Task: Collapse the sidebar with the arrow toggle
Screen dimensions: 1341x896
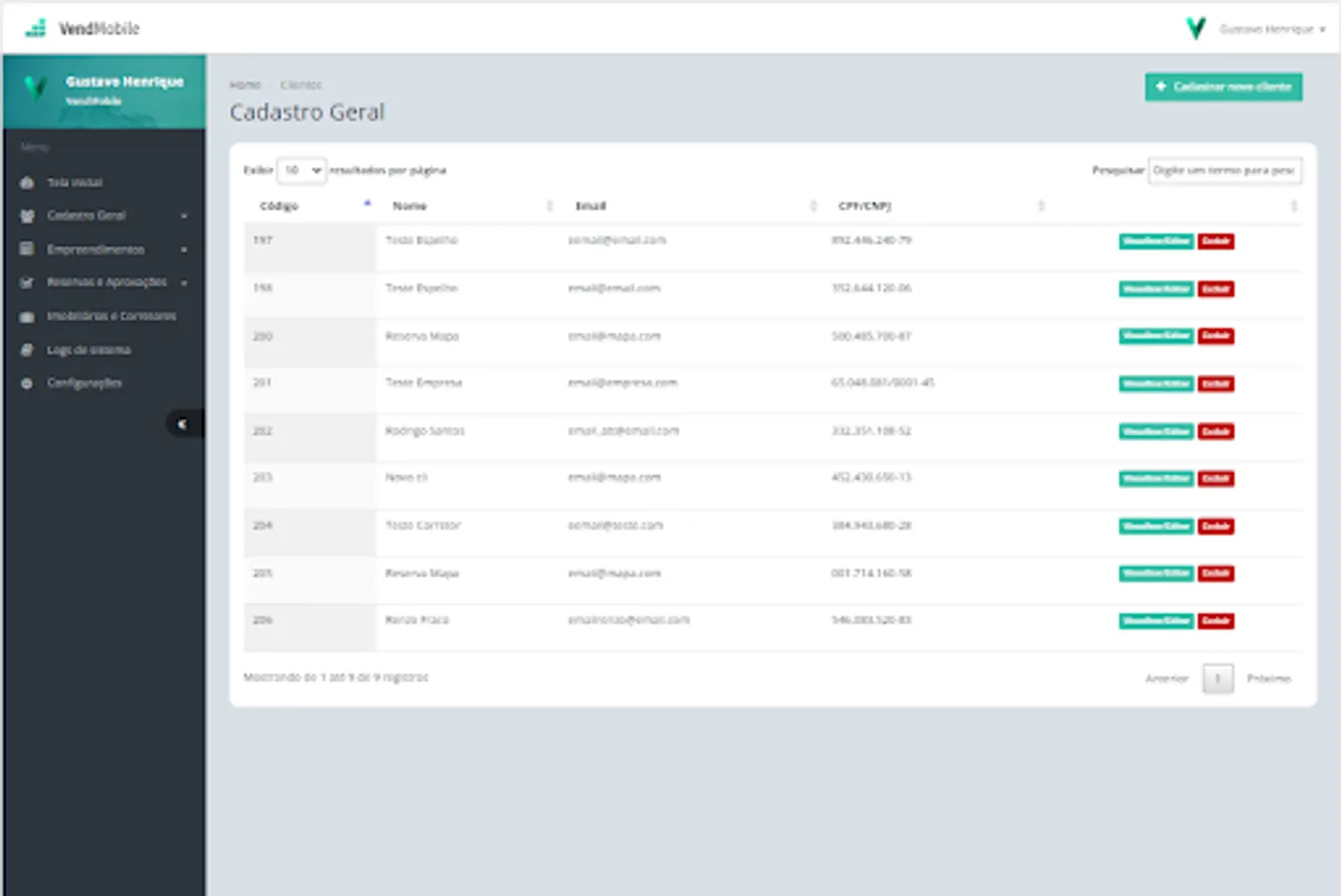Action: click(x=183, y=424)
